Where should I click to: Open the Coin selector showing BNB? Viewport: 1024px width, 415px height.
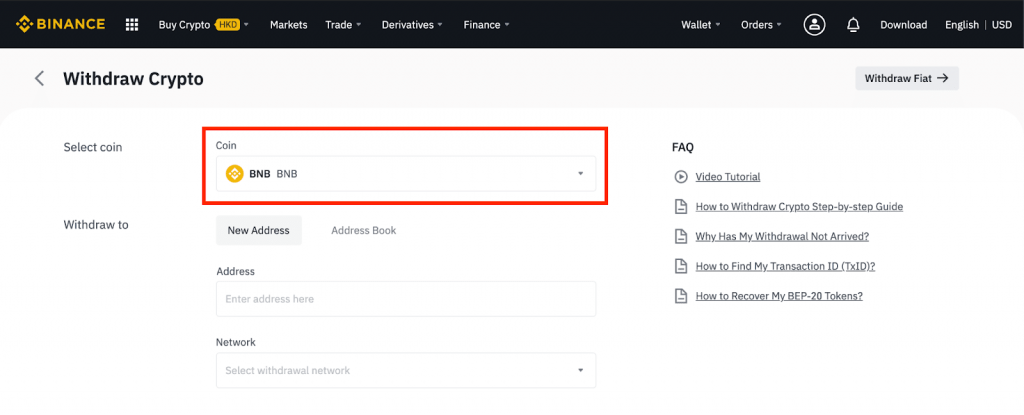(406, 174)
